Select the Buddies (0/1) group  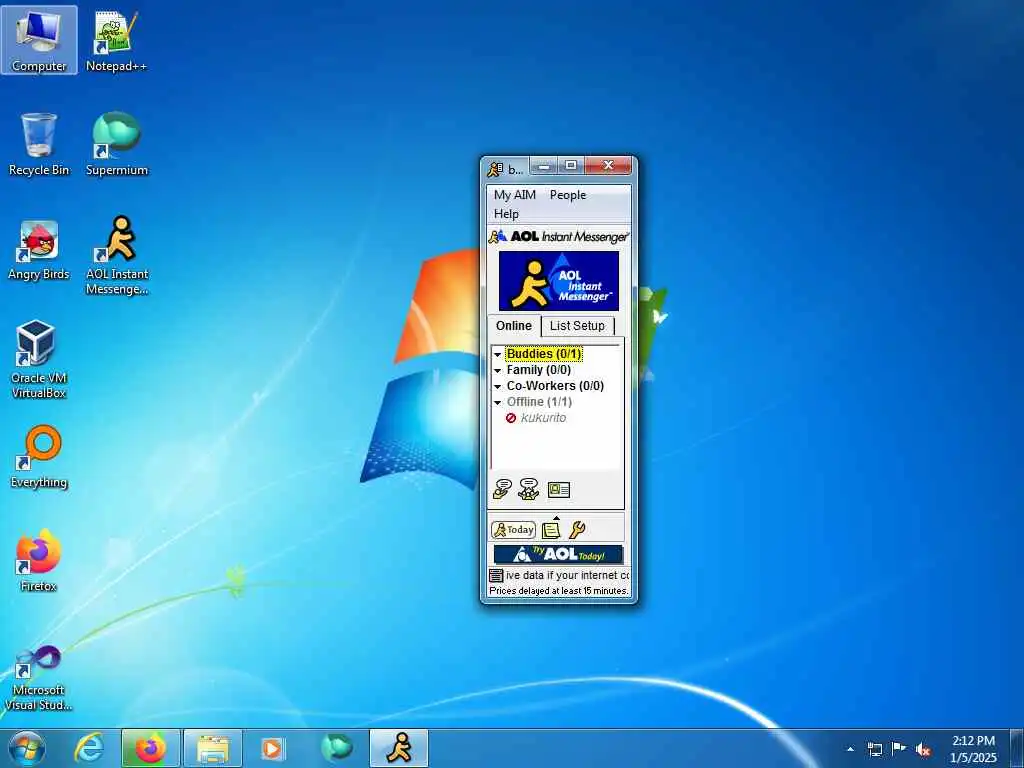(x=544, y=354)
